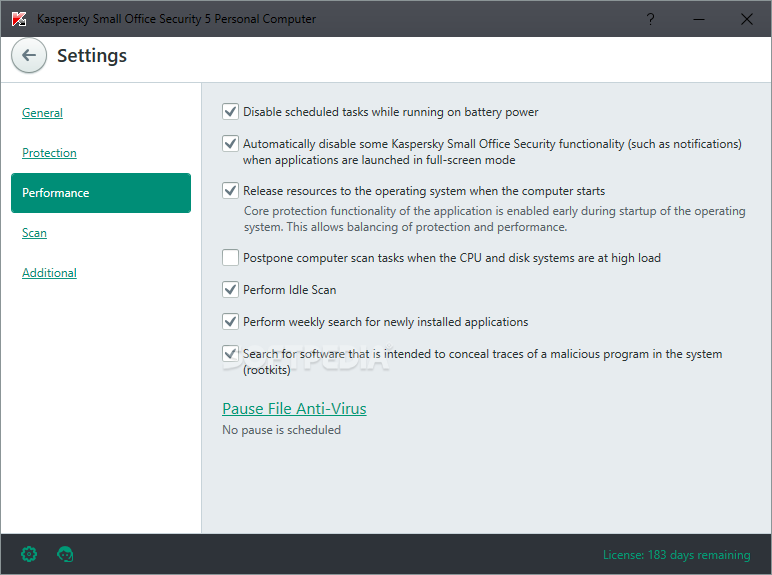This screenshot has height=575, width=772.
Task: Open support via the headset agent icon
Action: (x=65, y=554)
